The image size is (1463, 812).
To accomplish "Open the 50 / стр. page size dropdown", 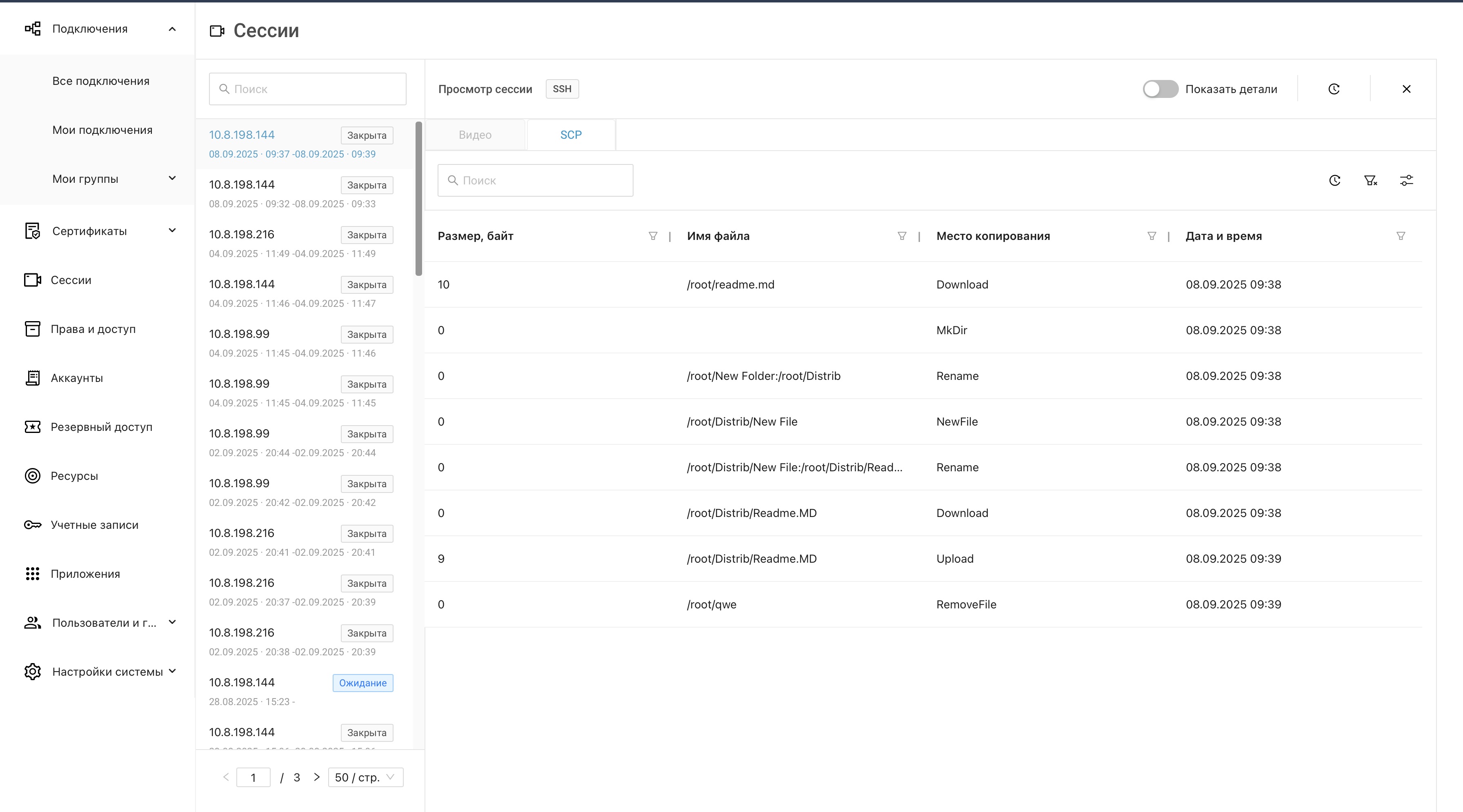I will [365, 777].
